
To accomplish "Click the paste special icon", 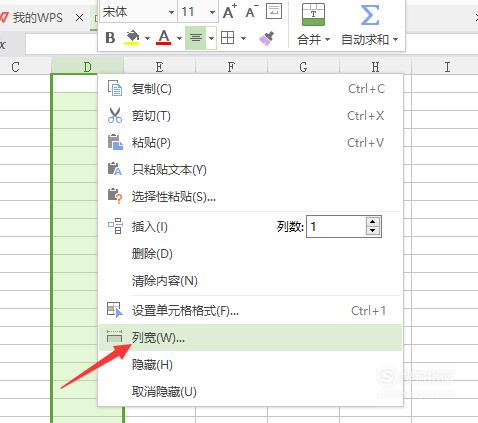I will pyautogui.click(x=115, y=196).
